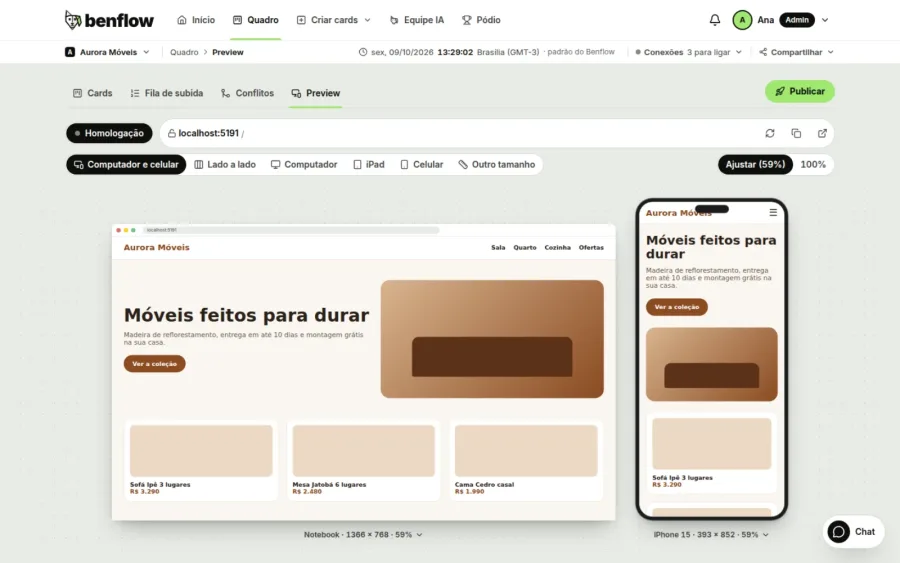Click the Brasília (GMT-3) timezone text
Image resolution: width=900 pixels, height=563 pixels.
508,52
